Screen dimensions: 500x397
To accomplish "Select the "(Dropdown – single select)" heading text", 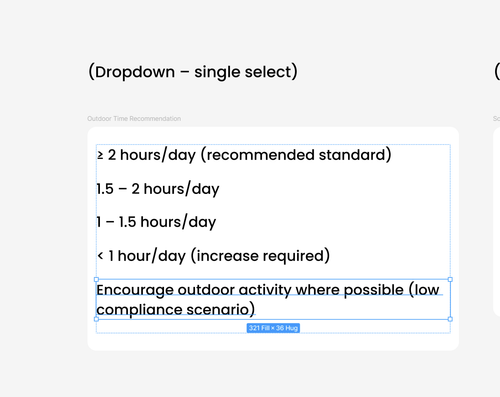I will point(193,72).
